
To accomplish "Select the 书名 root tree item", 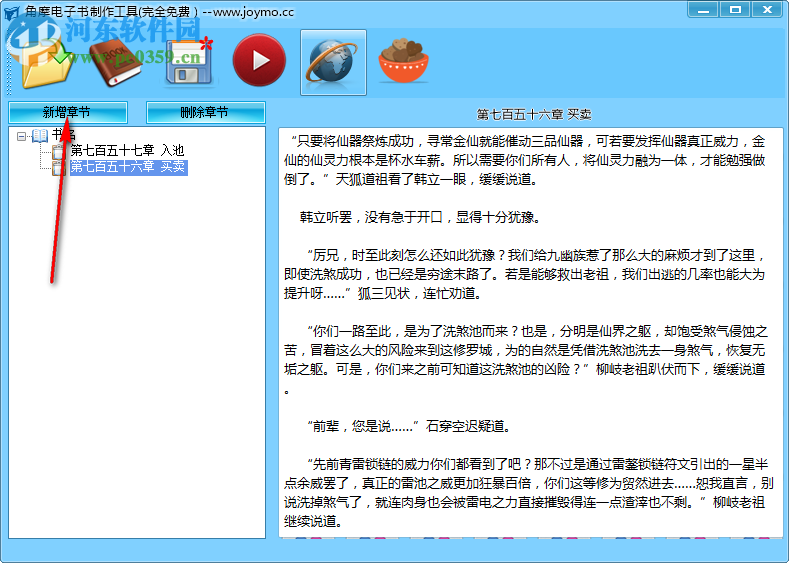I will pyautogui.click(x=63, y=134).
